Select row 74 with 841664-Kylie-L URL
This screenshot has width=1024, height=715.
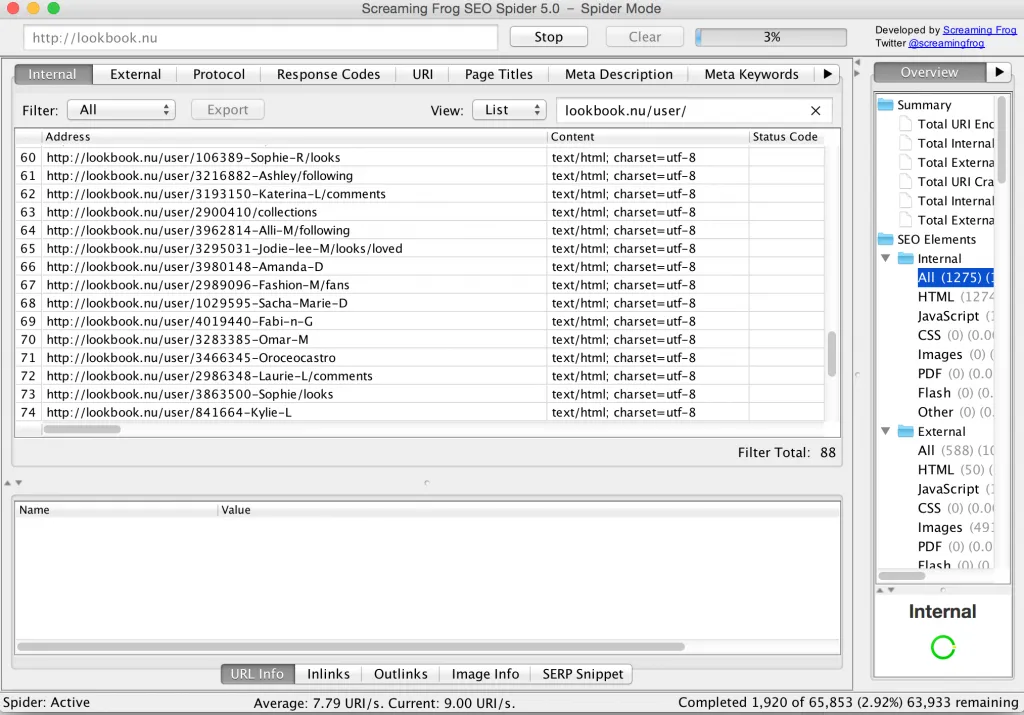click(419, 413)
